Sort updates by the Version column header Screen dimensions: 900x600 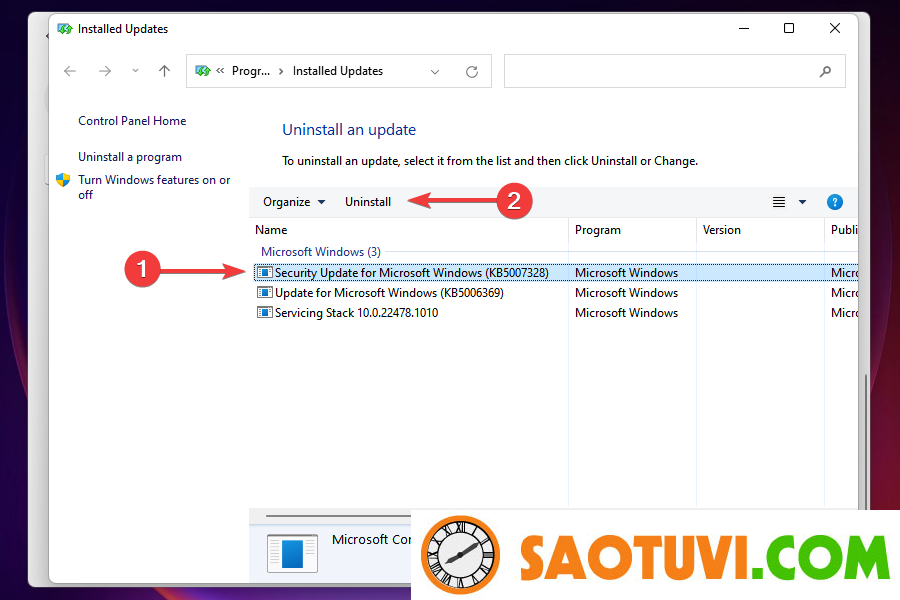tap(721, 229)
